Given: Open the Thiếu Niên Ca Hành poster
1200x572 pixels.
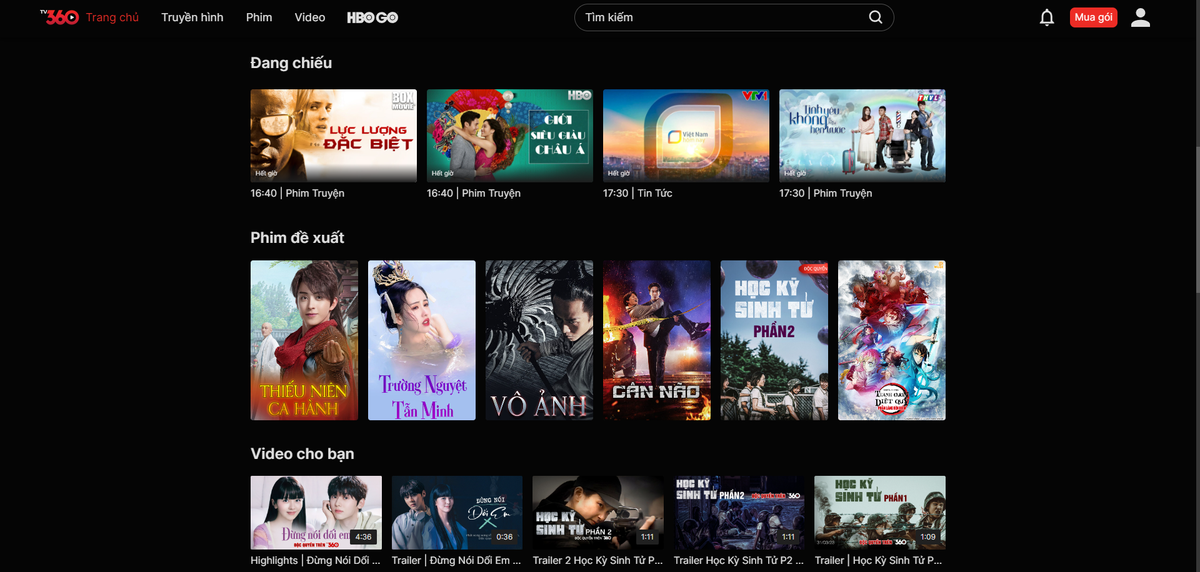Looking at the screenshot, I should 304,340.
